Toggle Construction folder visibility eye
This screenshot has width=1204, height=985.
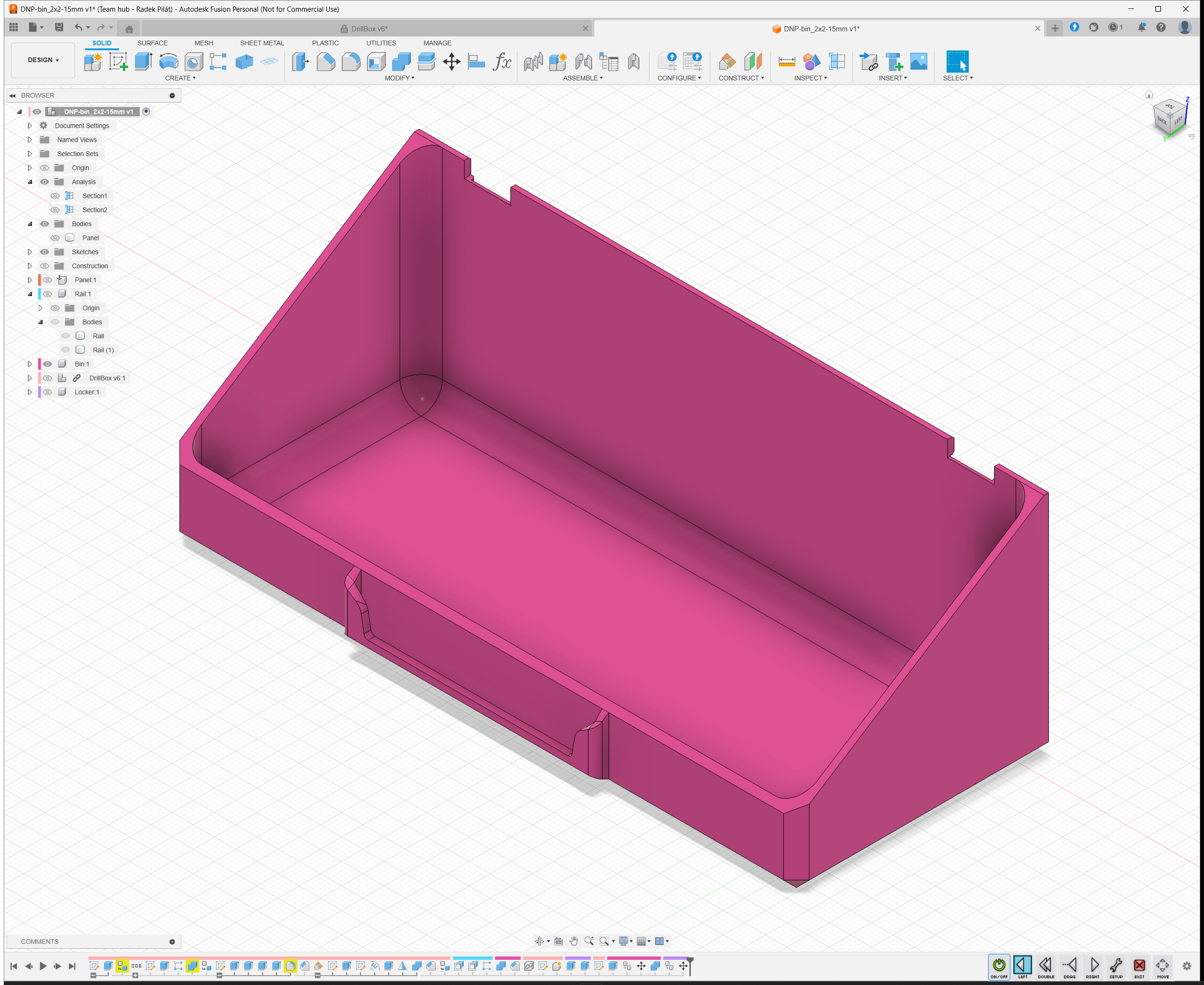(x=44, y=266)
